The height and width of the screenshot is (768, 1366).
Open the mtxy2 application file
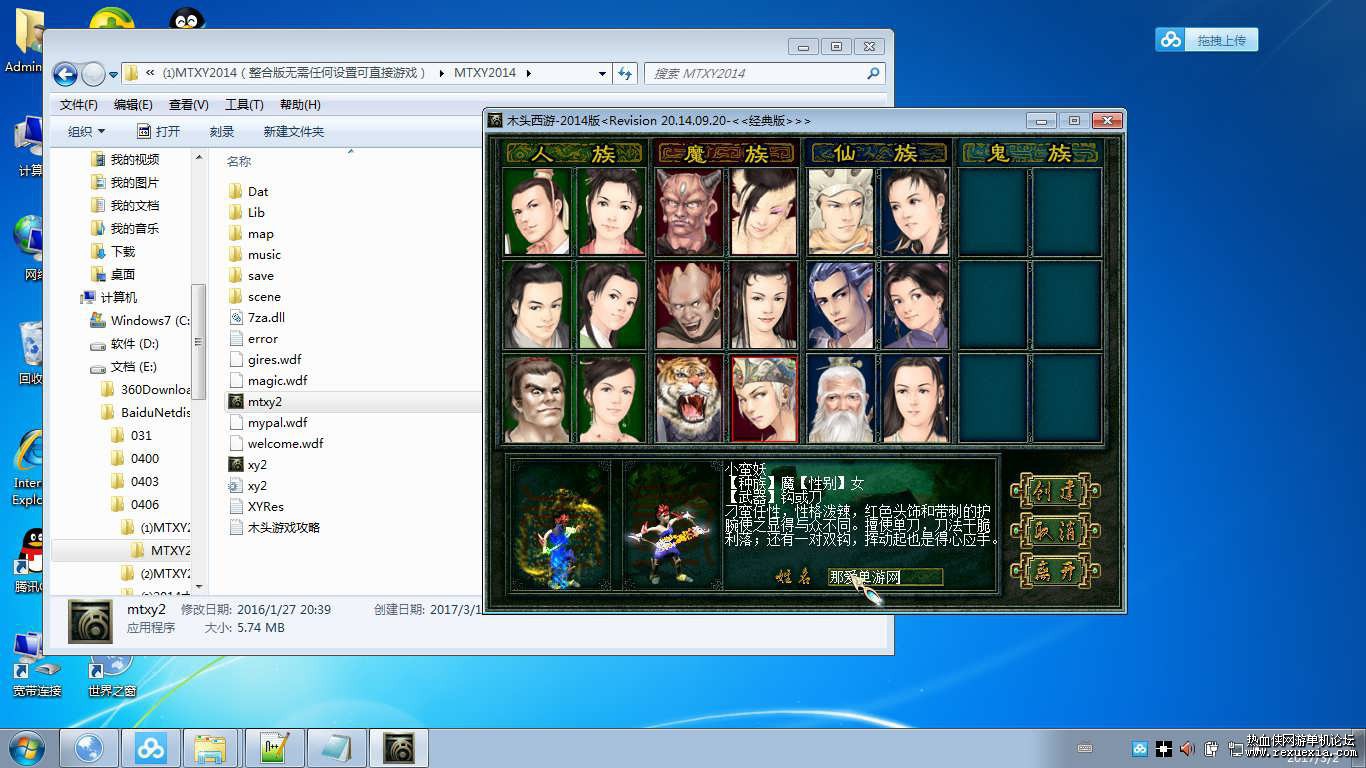(265, 401)
